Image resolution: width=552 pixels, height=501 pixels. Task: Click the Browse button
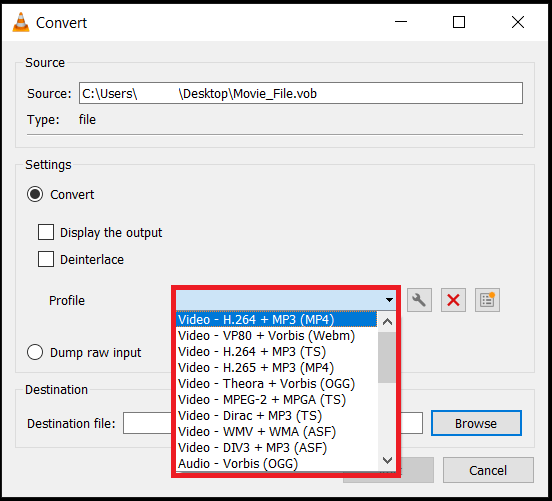[x=476, y=423]
